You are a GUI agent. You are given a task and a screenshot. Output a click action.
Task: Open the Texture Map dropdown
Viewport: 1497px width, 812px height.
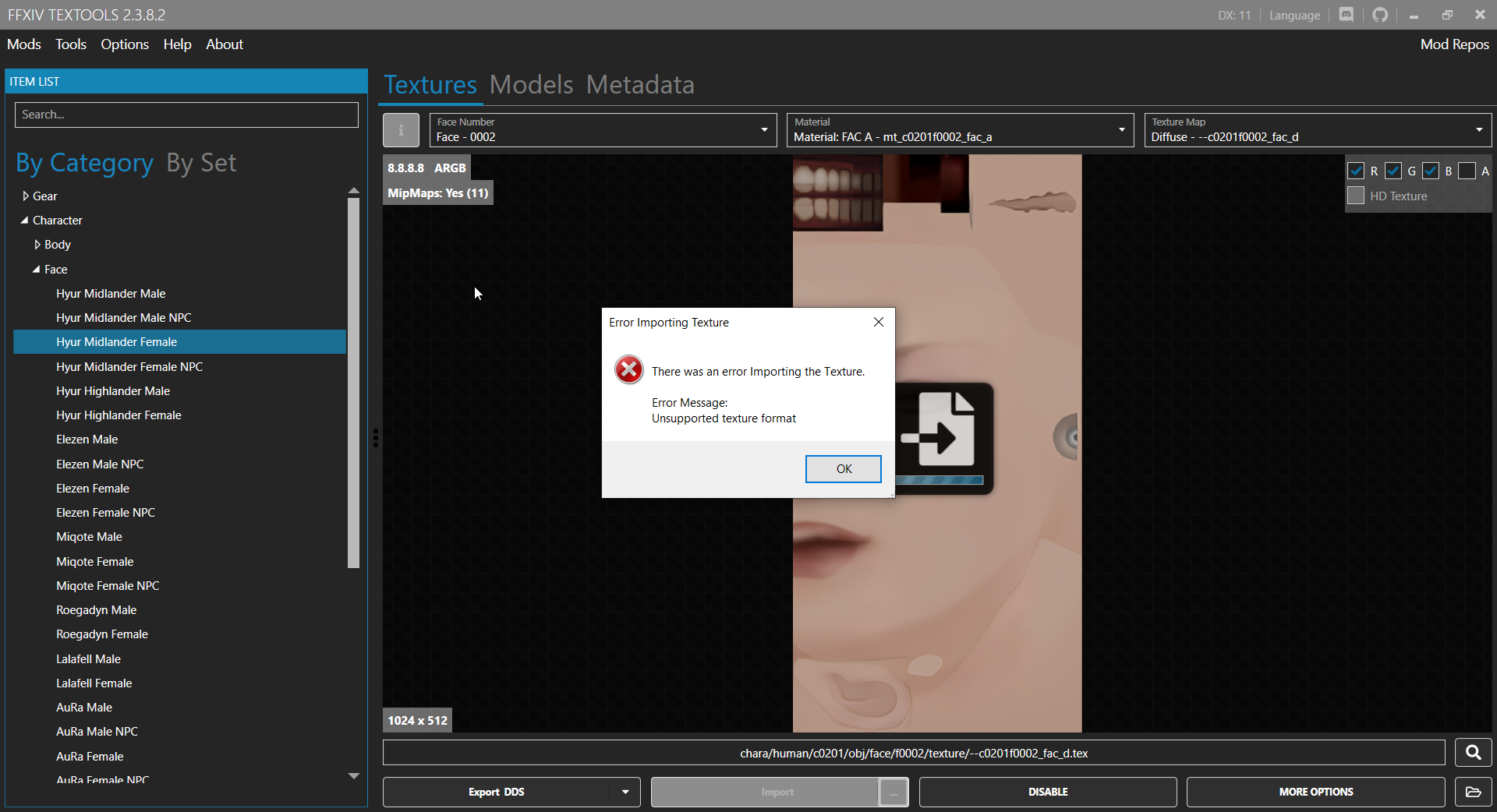point(1479,130)
